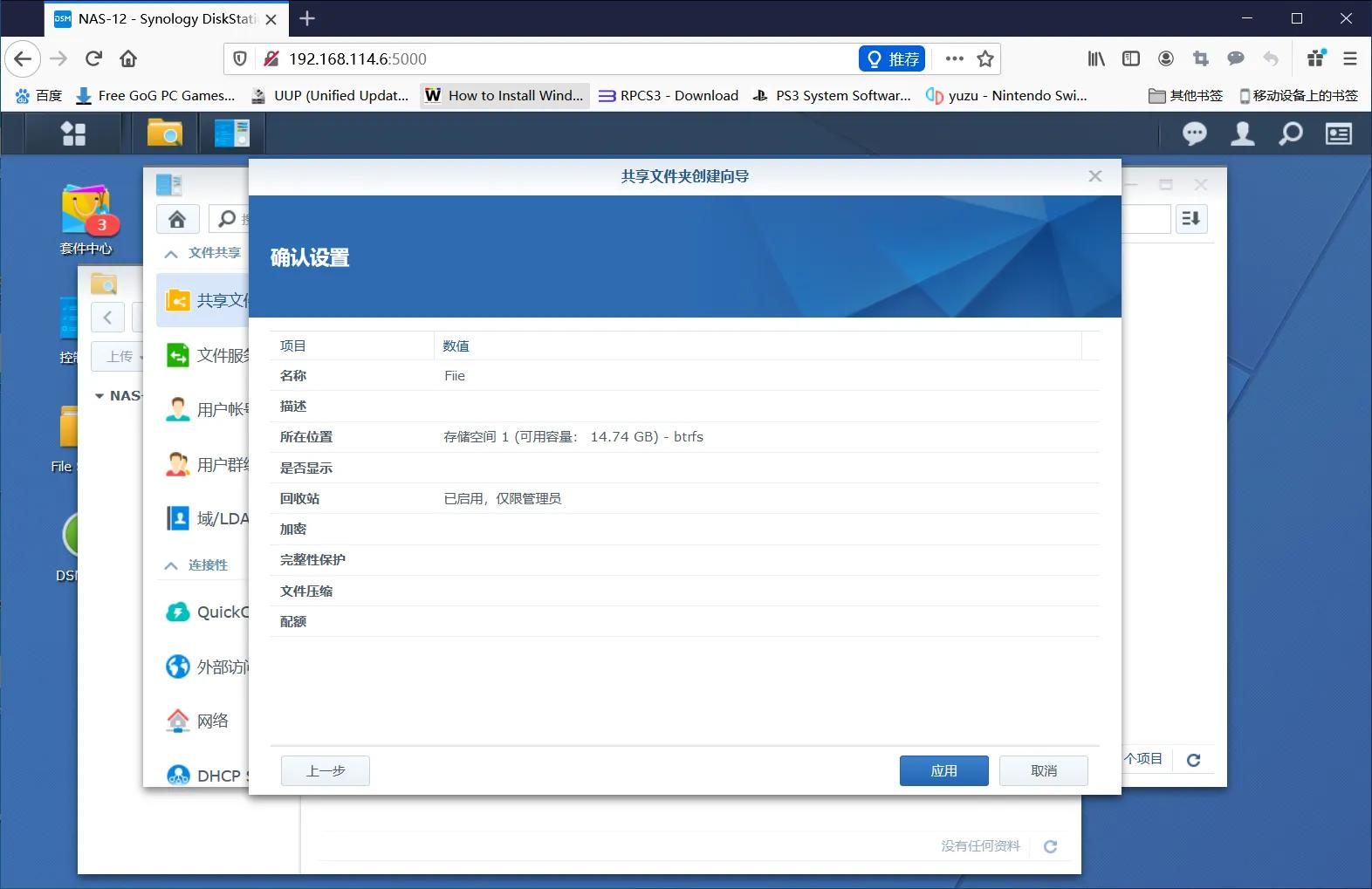Refresh the Control Panel list
The height and width of the screenshot is (889, 1372).
(1193, 760)
